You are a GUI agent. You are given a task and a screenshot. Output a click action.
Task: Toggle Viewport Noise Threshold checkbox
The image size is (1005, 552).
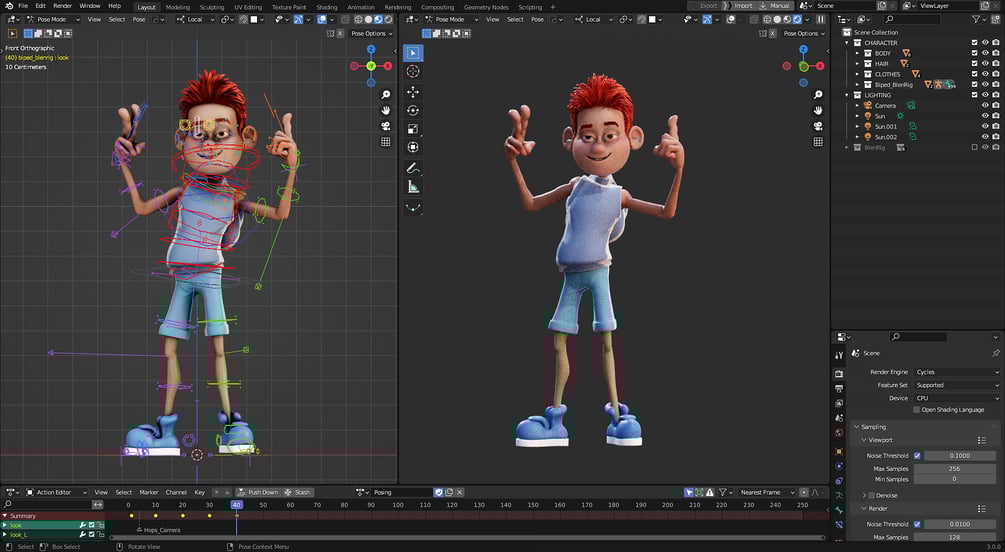pos(917,455)
